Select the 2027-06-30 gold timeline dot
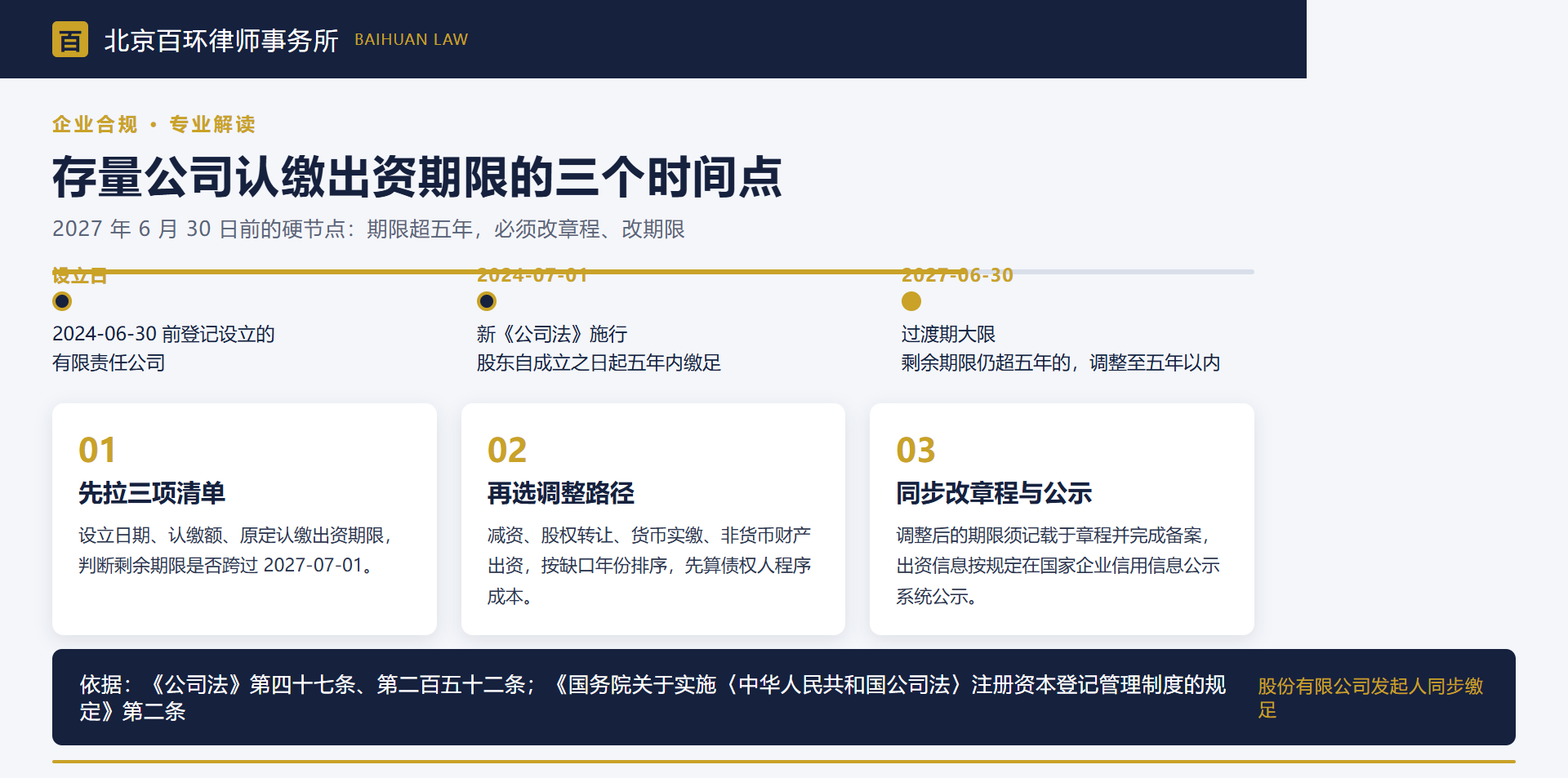Viewport: 1568px width, 778px height. point(911,301)
